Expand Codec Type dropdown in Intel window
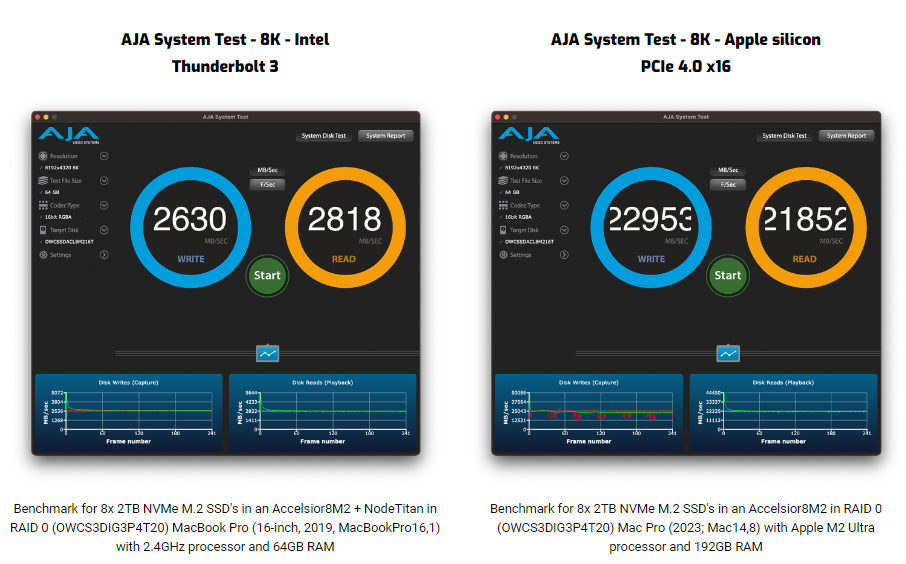This screenshot has width=906, height=564. [104, 205]
